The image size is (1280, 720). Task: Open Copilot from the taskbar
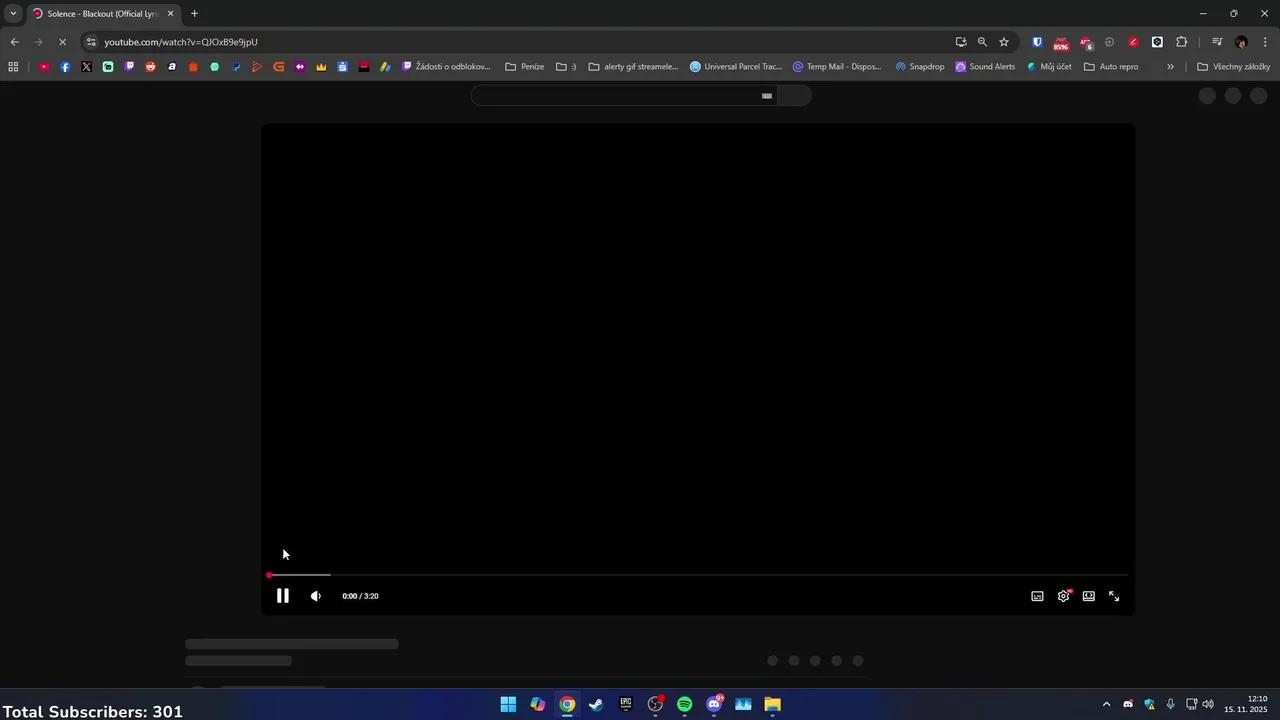538,704
